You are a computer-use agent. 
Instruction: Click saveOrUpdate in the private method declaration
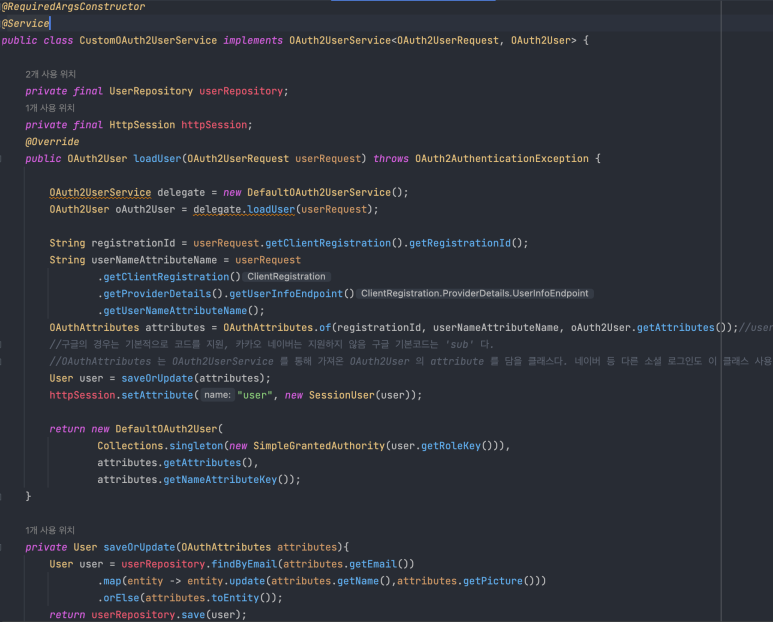pyautogui.click(x=139, y=547)
